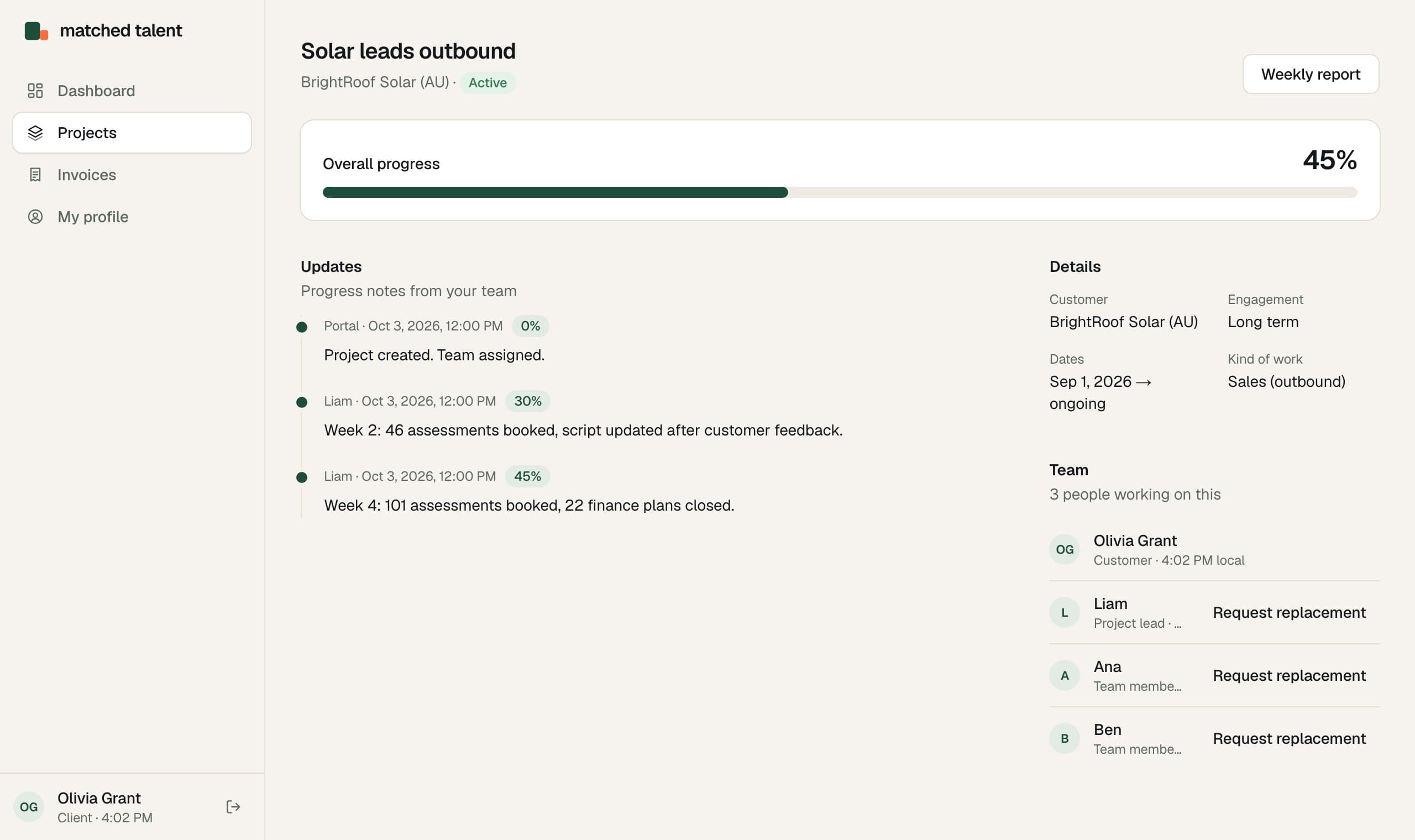The image size is (1415, 840).
Task: Request replacement for Ana
Action: pos(1289,675)
